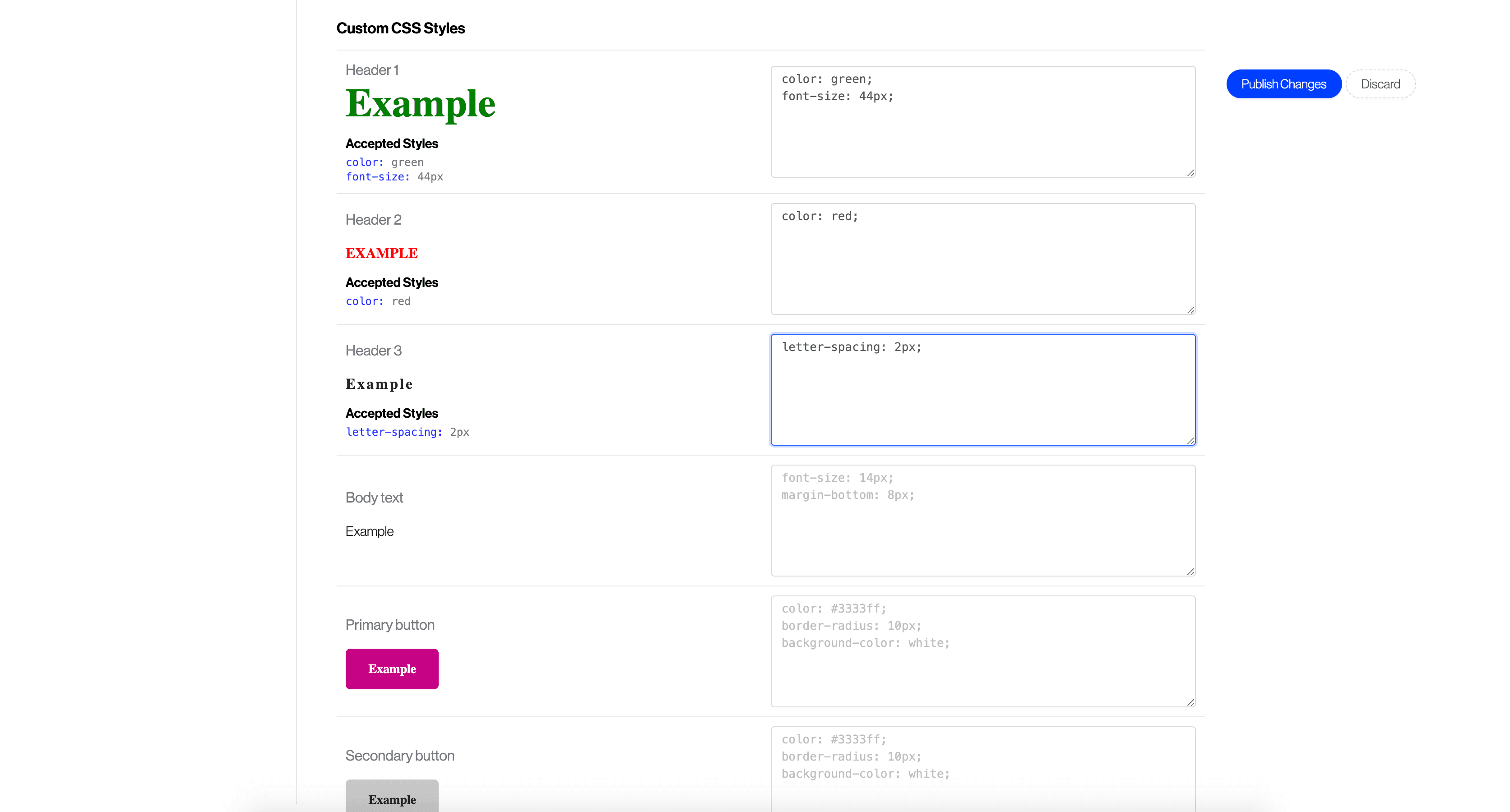Grab the Header 3 textarea resize handle
The width and height of the screenshot is (1510, 812).
1190,441
